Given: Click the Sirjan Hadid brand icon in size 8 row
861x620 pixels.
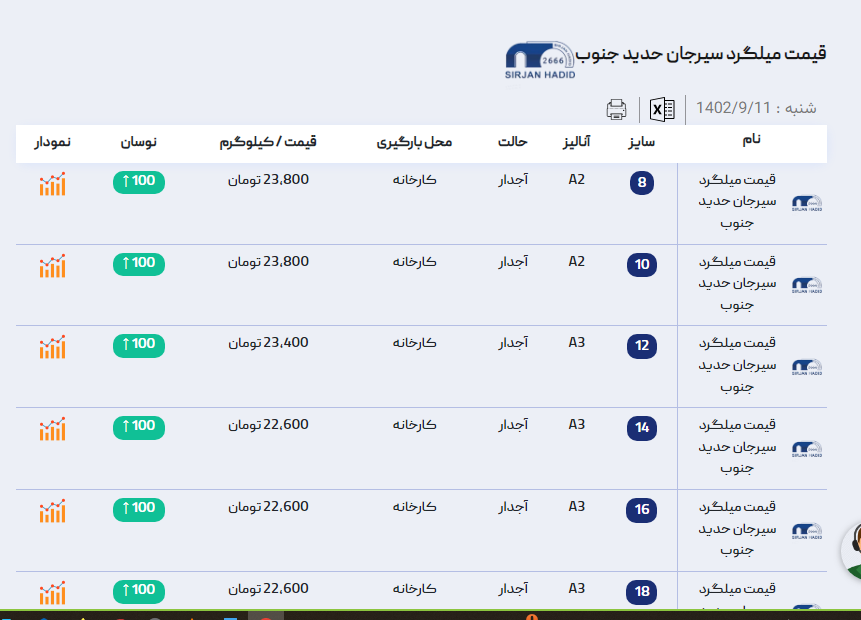Looking at the screenshot, I should (x=806, y=203).
